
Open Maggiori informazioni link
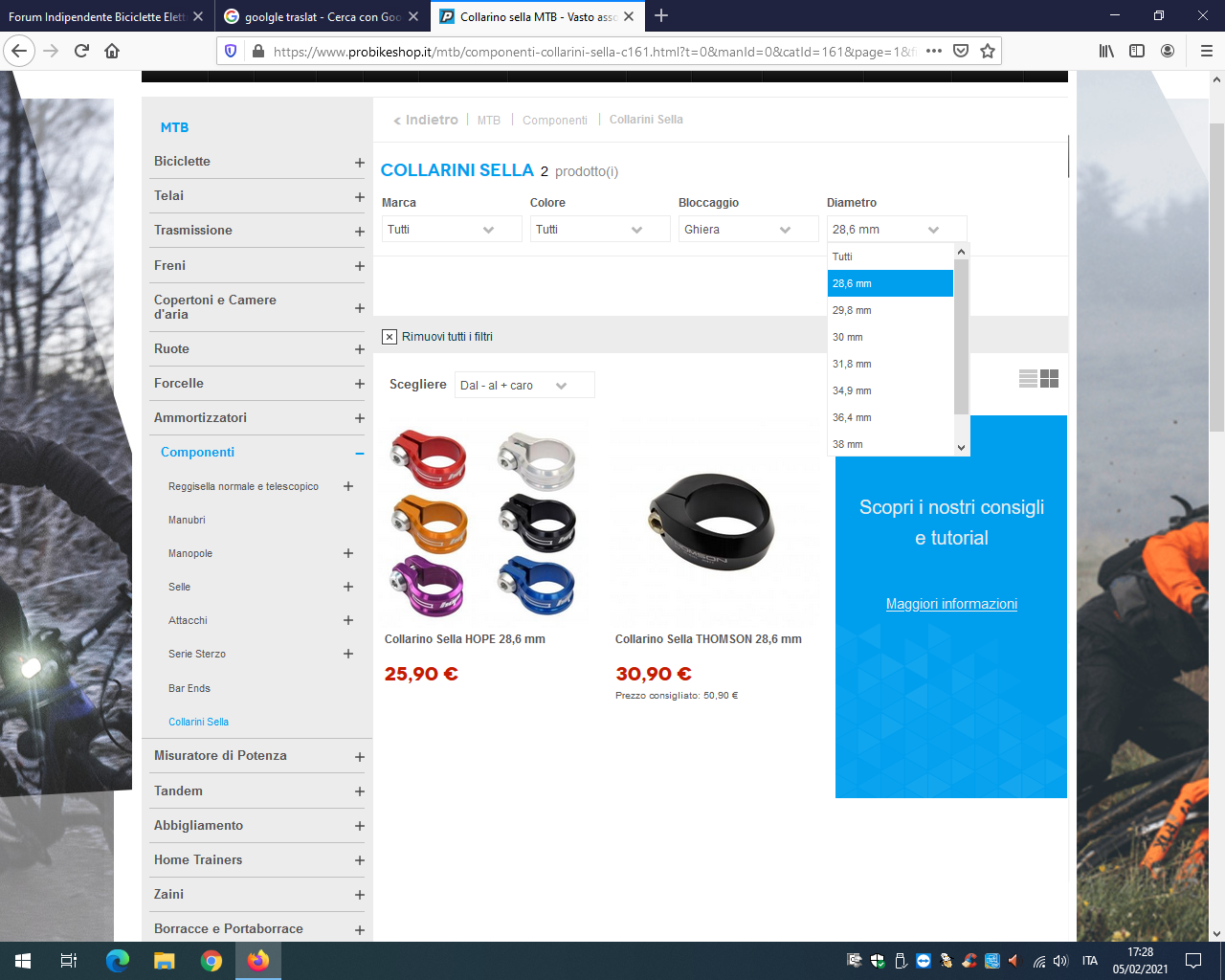pyautogui.click(x=951, y=604)
